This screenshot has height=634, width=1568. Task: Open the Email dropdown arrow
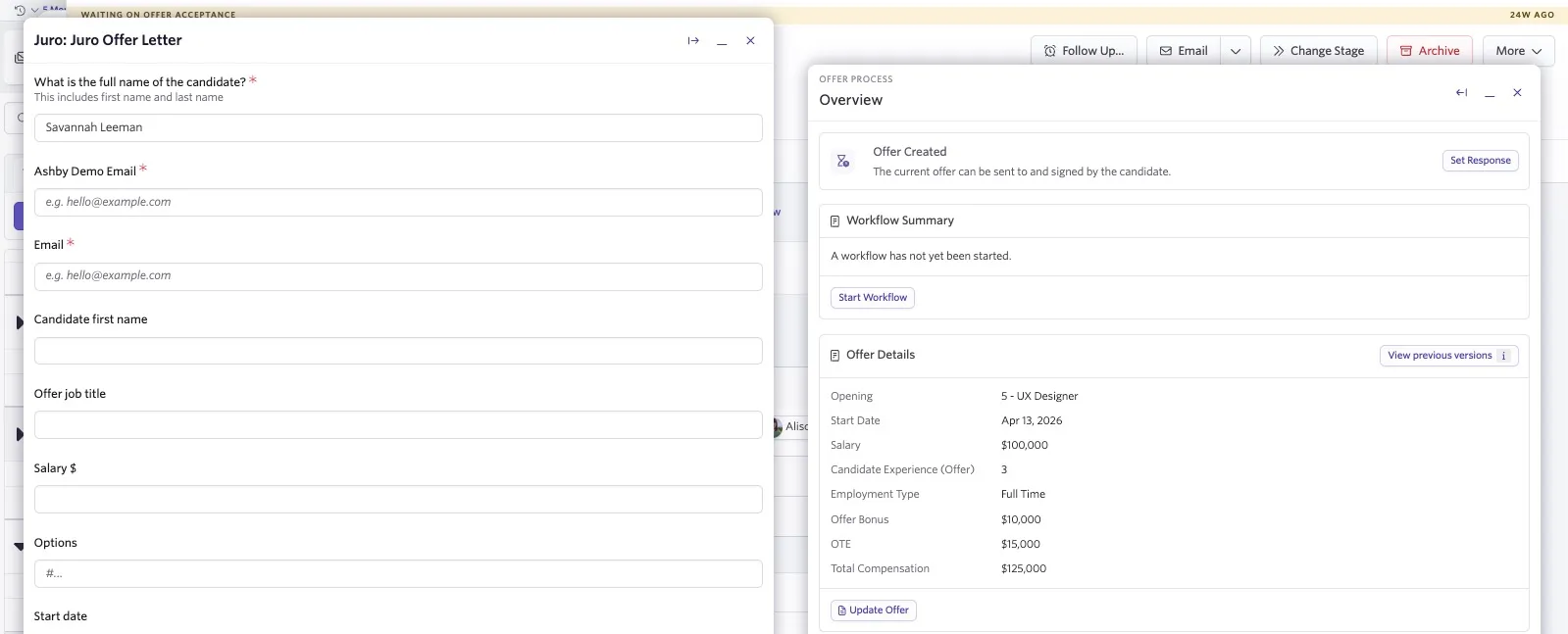point(1236,51)
